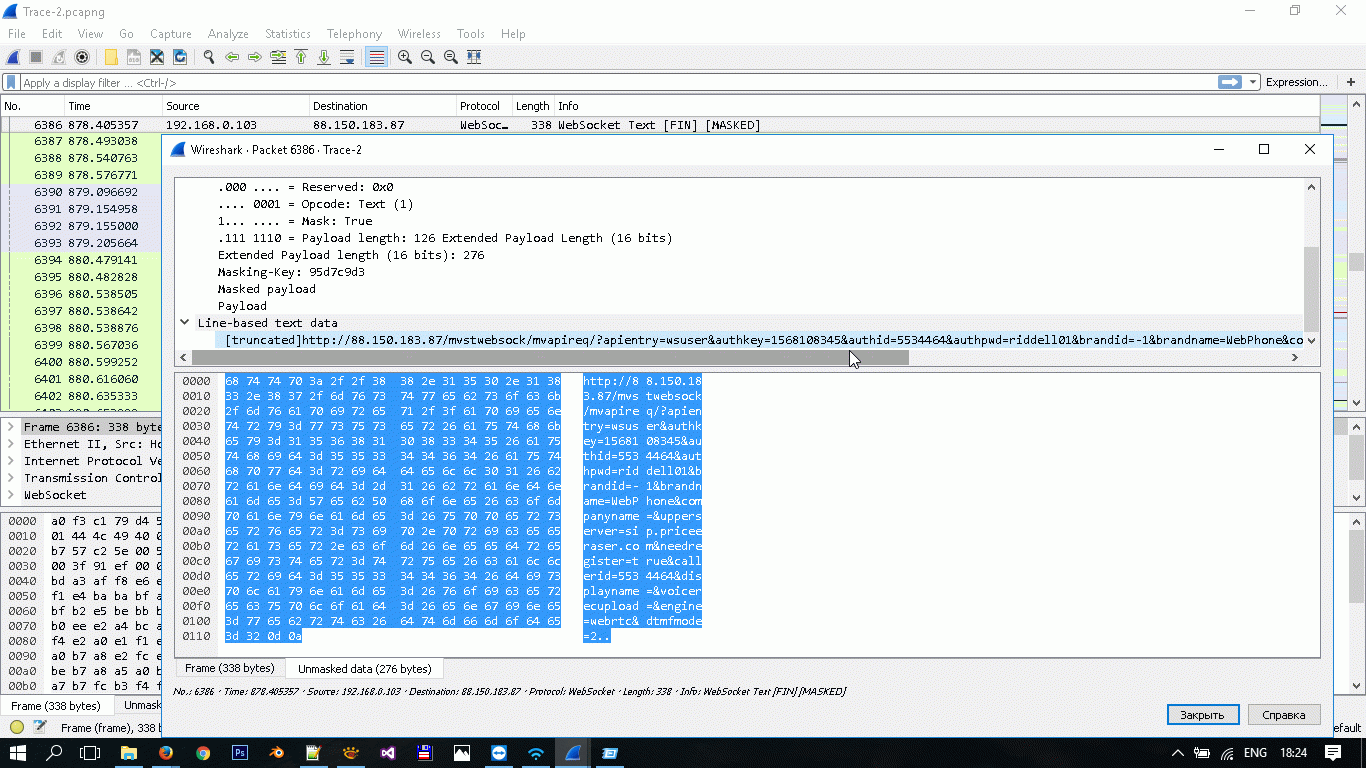
Task: Click the yellow expert information indicator
Action: point(17,727)
